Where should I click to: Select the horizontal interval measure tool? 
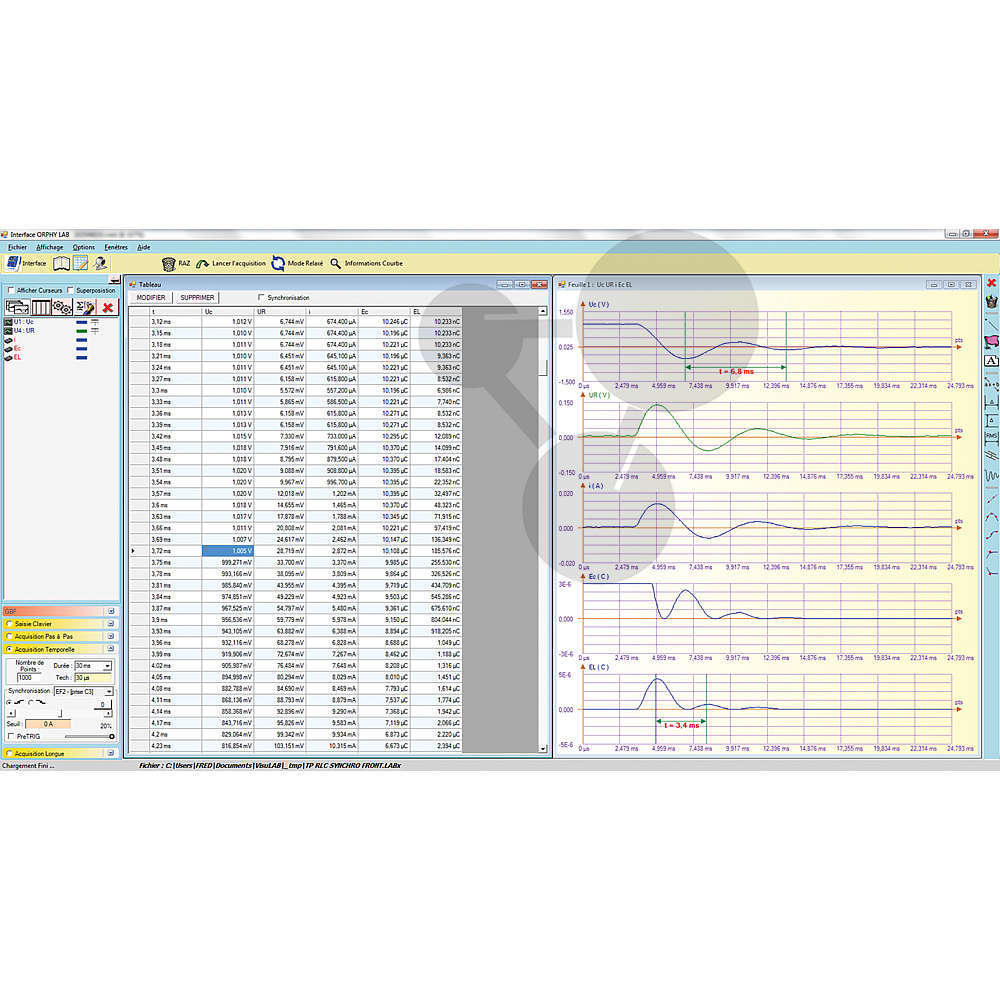[991, 402]
